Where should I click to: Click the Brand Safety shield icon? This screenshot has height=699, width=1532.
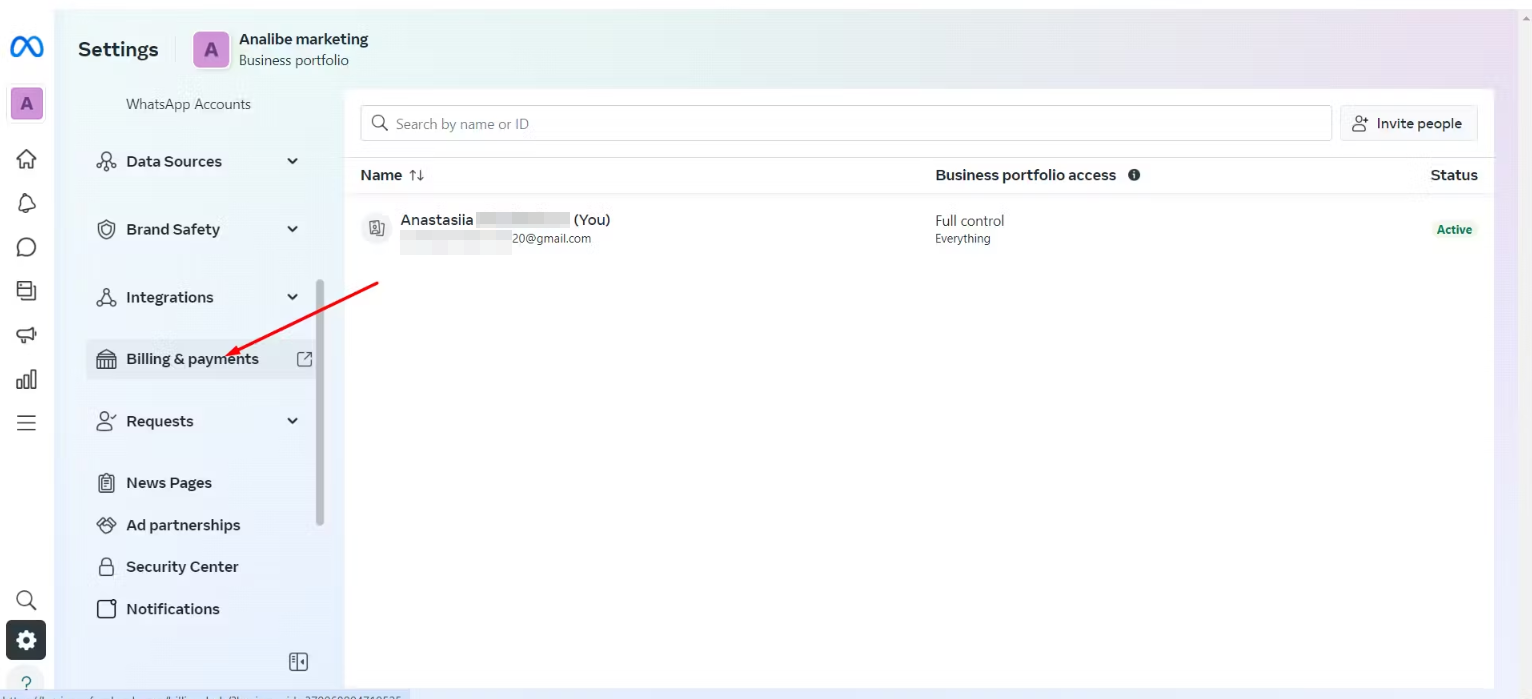(106, 229)
